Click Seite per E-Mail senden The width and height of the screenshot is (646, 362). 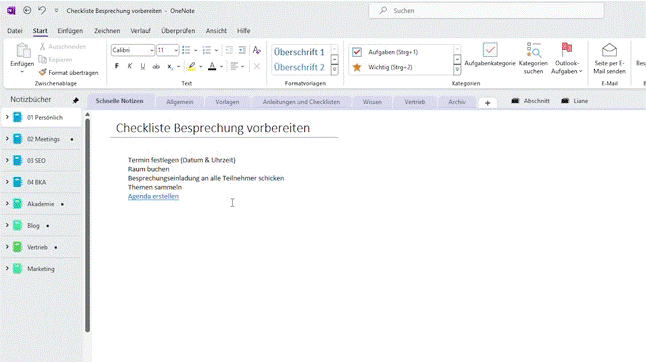pos(609,58)
